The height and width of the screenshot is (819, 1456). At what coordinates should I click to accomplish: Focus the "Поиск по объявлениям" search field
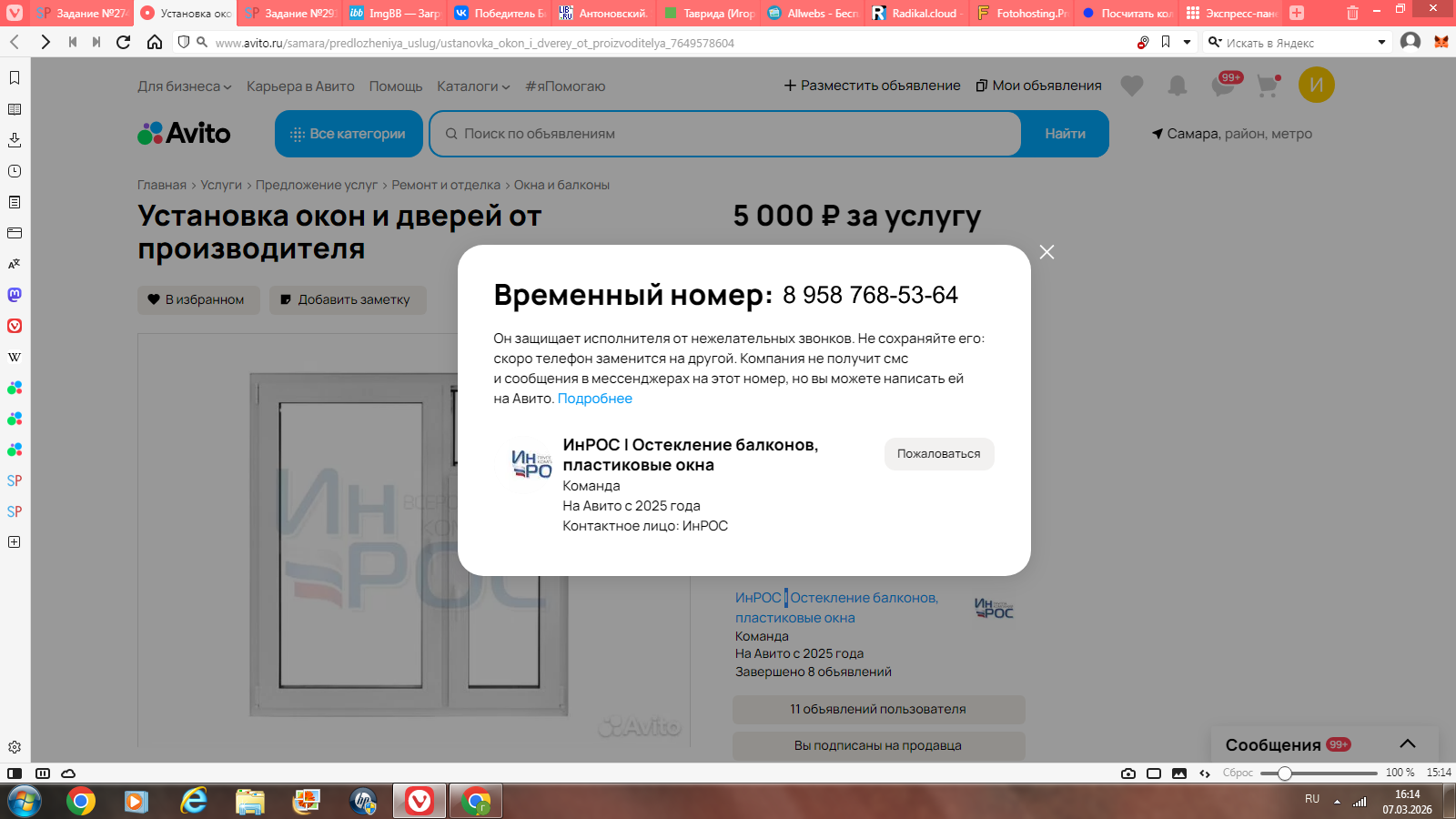(726, 134)
